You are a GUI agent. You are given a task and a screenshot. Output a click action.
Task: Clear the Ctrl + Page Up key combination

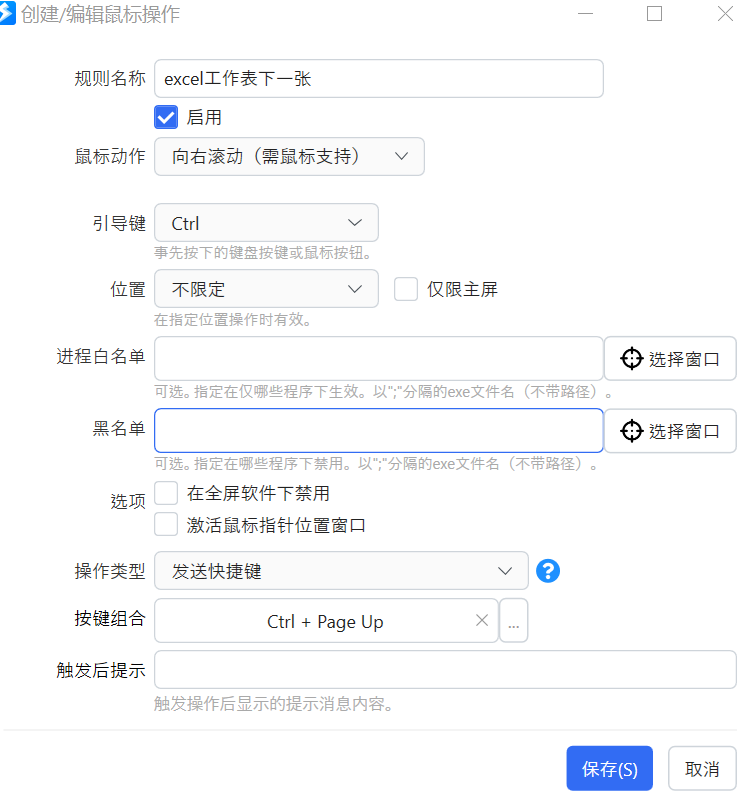pos(482,621)
